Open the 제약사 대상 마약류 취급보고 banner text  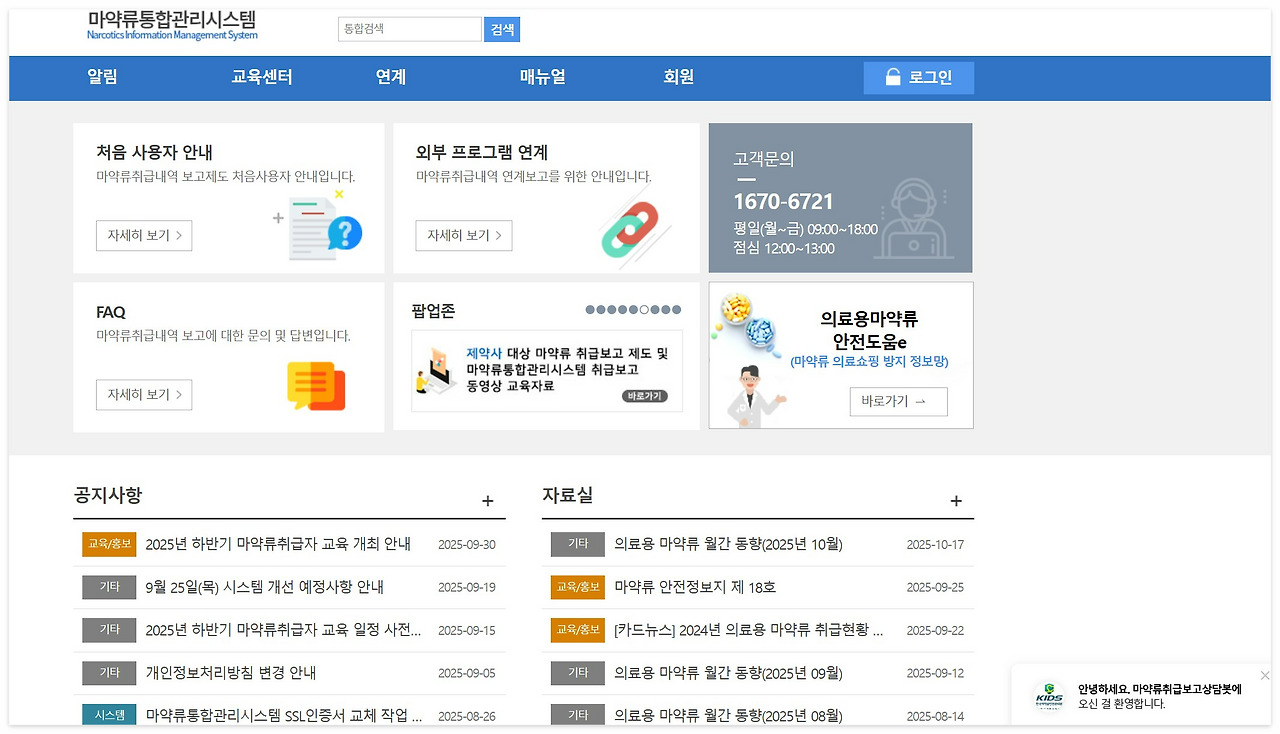[x=567, y=369]
